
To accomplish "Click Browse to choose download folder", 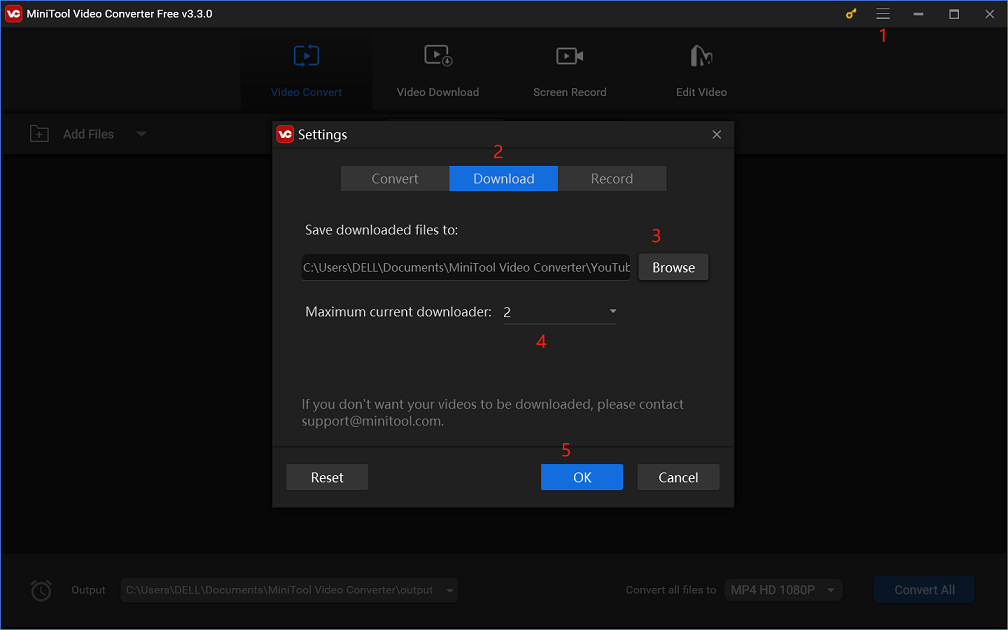I will point(673,267).
